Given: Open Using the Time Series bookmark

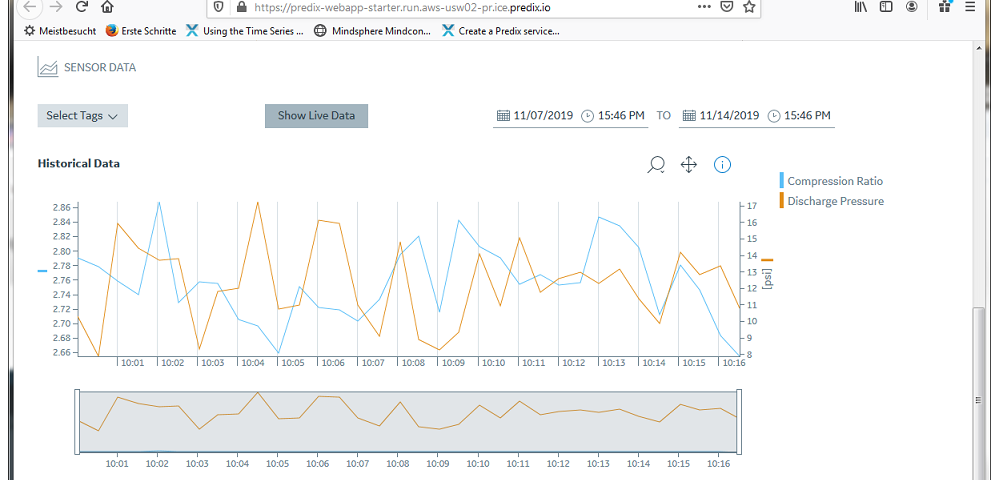Looking at the screenshot, I should point(245,31).
